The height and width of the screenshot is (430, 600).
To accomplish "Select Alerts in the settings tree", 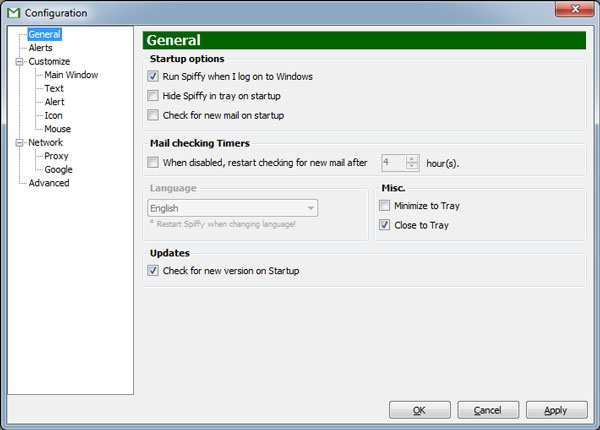I will click(41, 48).
